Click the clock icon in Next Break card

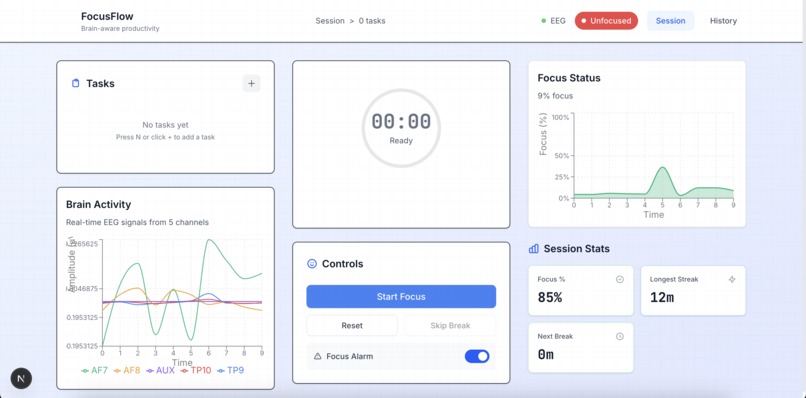tap(619, 336)
